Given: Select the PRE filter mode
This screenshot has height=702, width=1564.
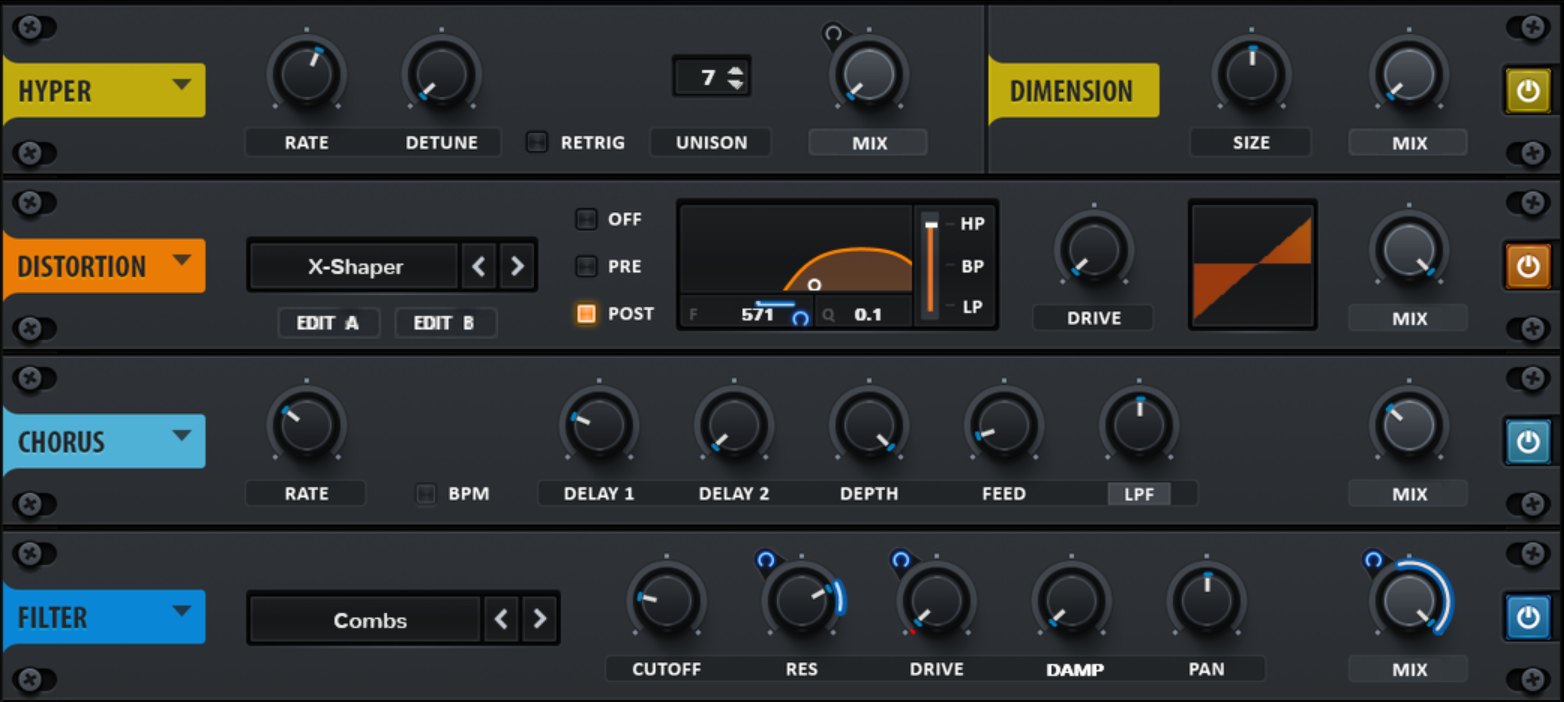Looking at the screenshot, I should coord(586,266).
